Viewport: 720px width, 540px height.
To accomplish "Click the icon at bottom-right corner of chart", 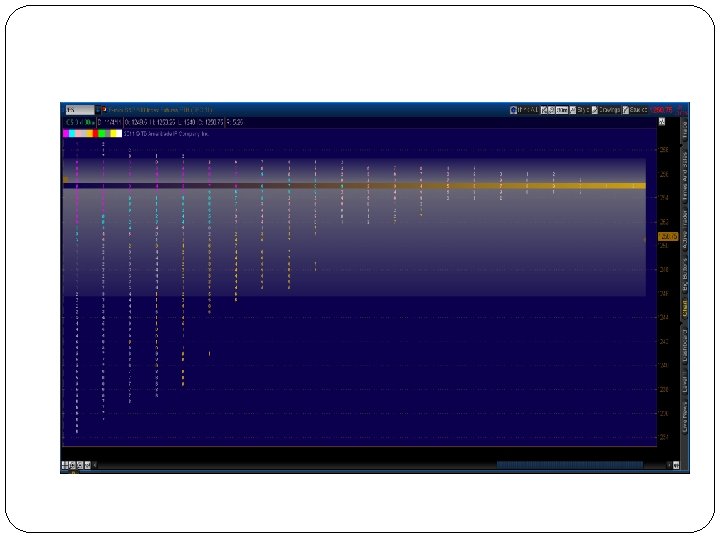I will [676, 465].
